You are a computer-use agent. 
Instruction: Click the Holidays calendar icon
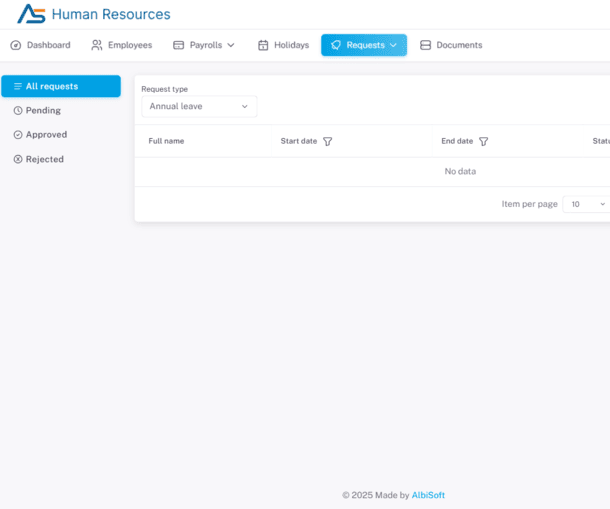point(263,45)
